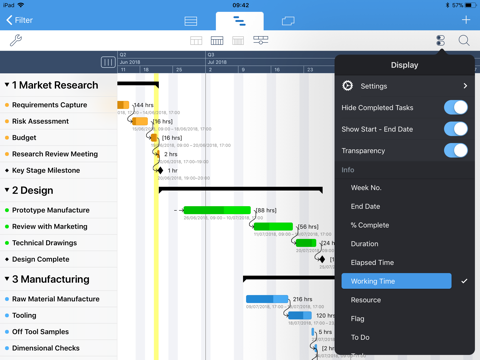Click the Tooling blue Gantt bar
Image resolution: width=480 pixels, height=360 pixels.
(300, 315)
